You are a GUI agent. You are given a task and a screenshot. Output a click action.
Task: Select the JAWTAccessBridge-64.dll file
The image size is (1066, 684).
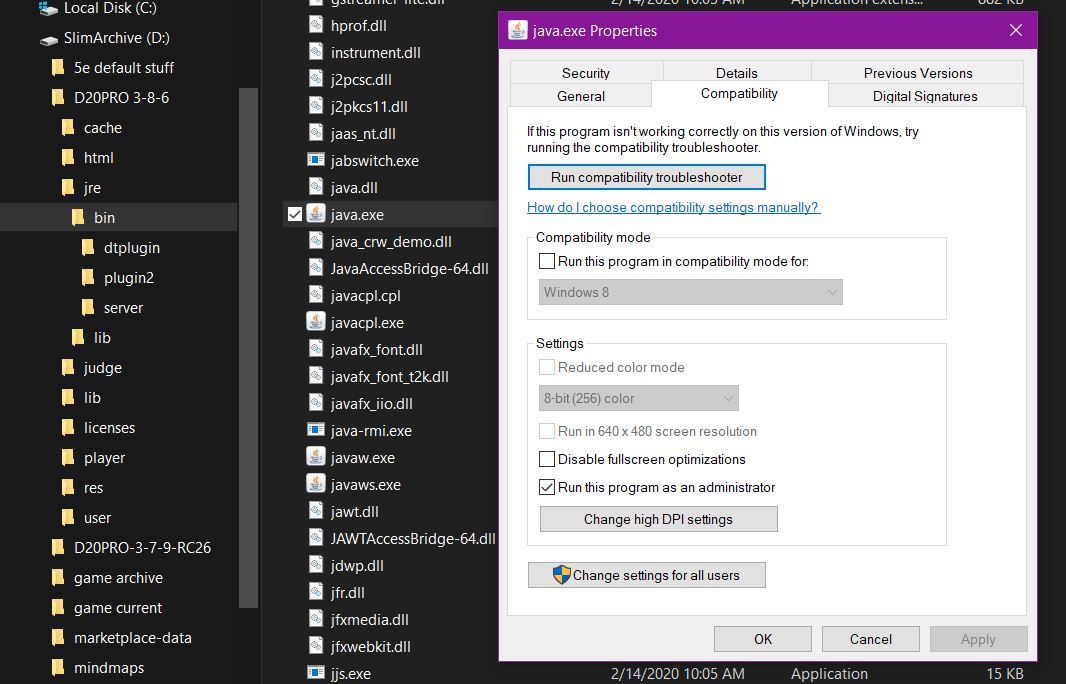(413, 538)
